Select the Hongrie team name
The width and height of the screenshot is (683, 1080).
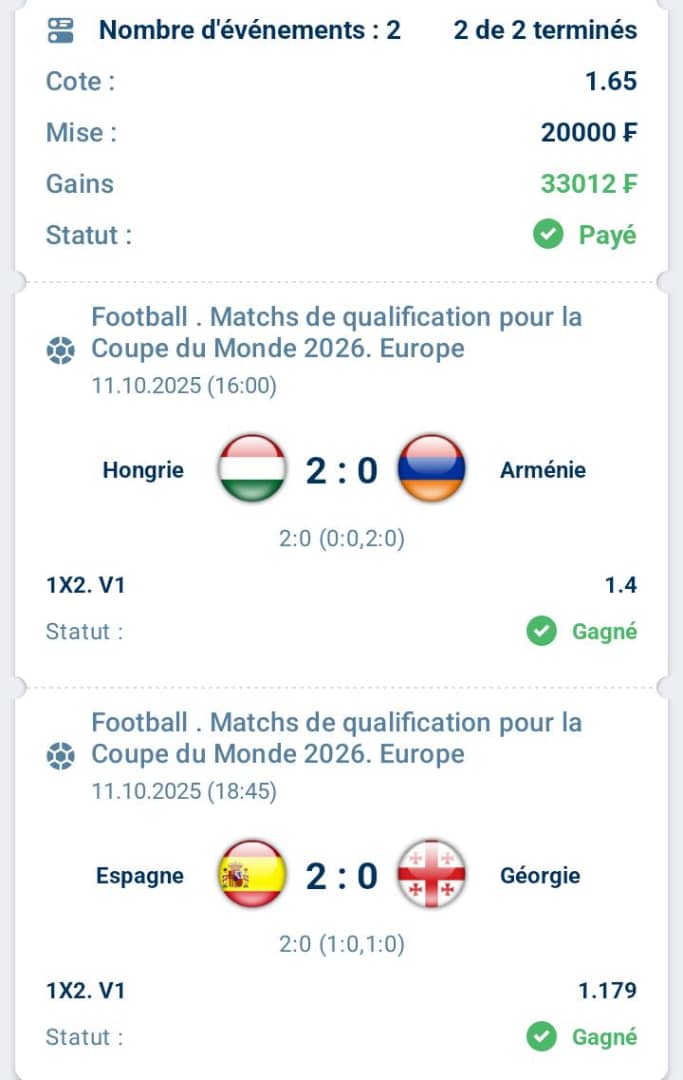pos(143,470)
